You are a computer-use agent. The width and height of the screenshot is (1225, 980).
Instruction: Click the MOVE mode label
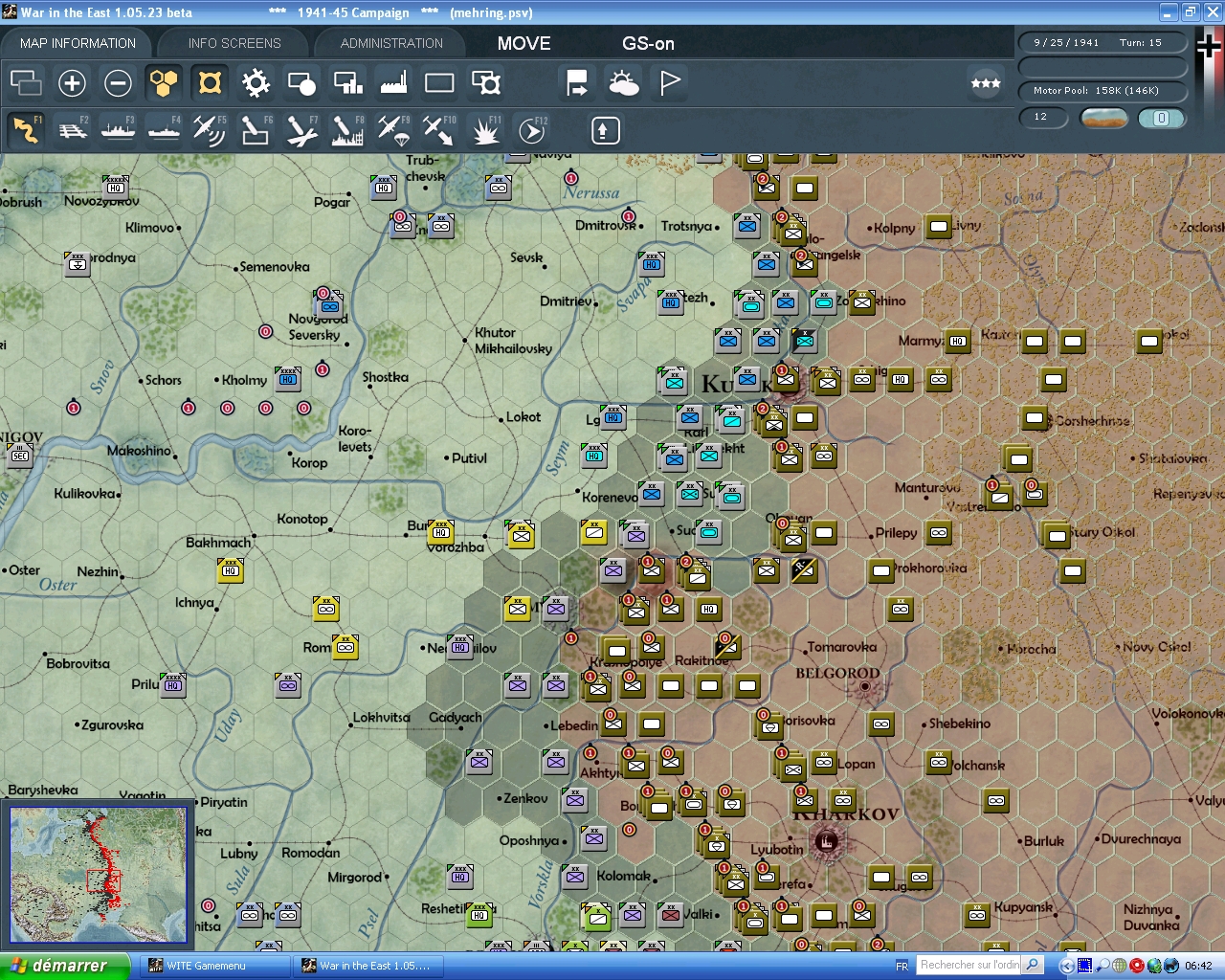523,43
